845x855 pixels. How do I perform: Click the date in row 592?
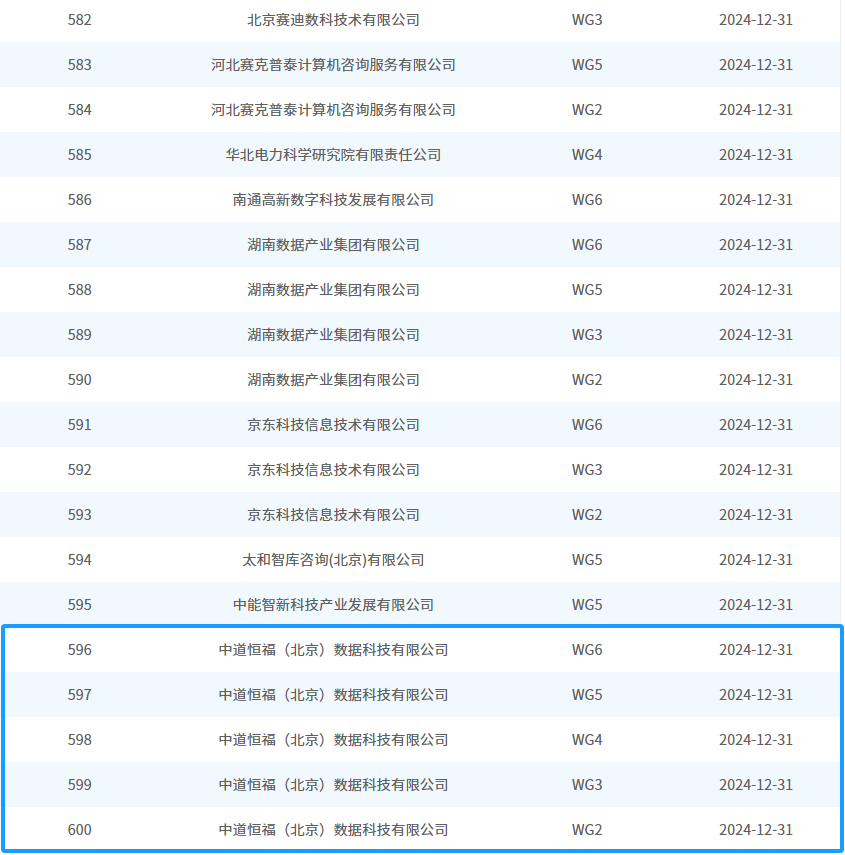755,470
